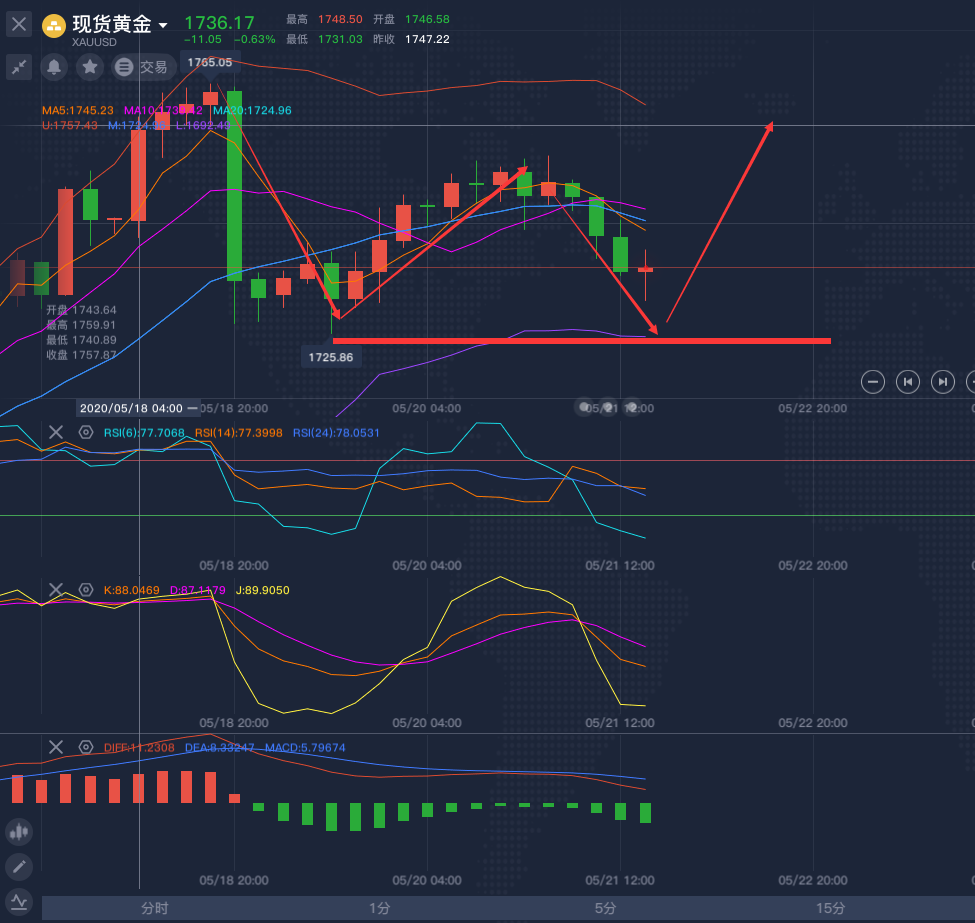Select the candlestick chart type icon

point(19,831)
